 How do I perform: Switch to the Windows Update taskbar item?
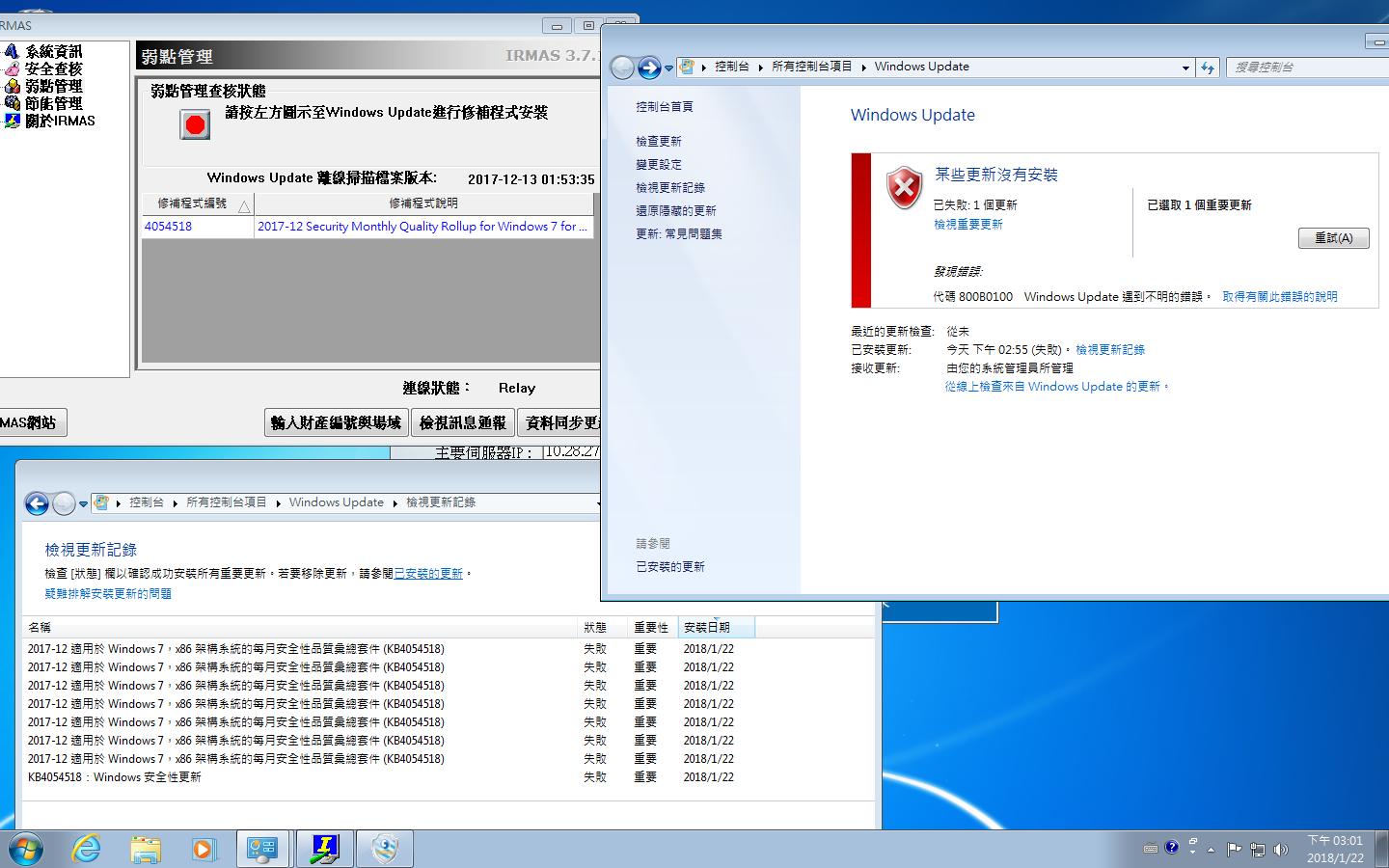[386, 850]
